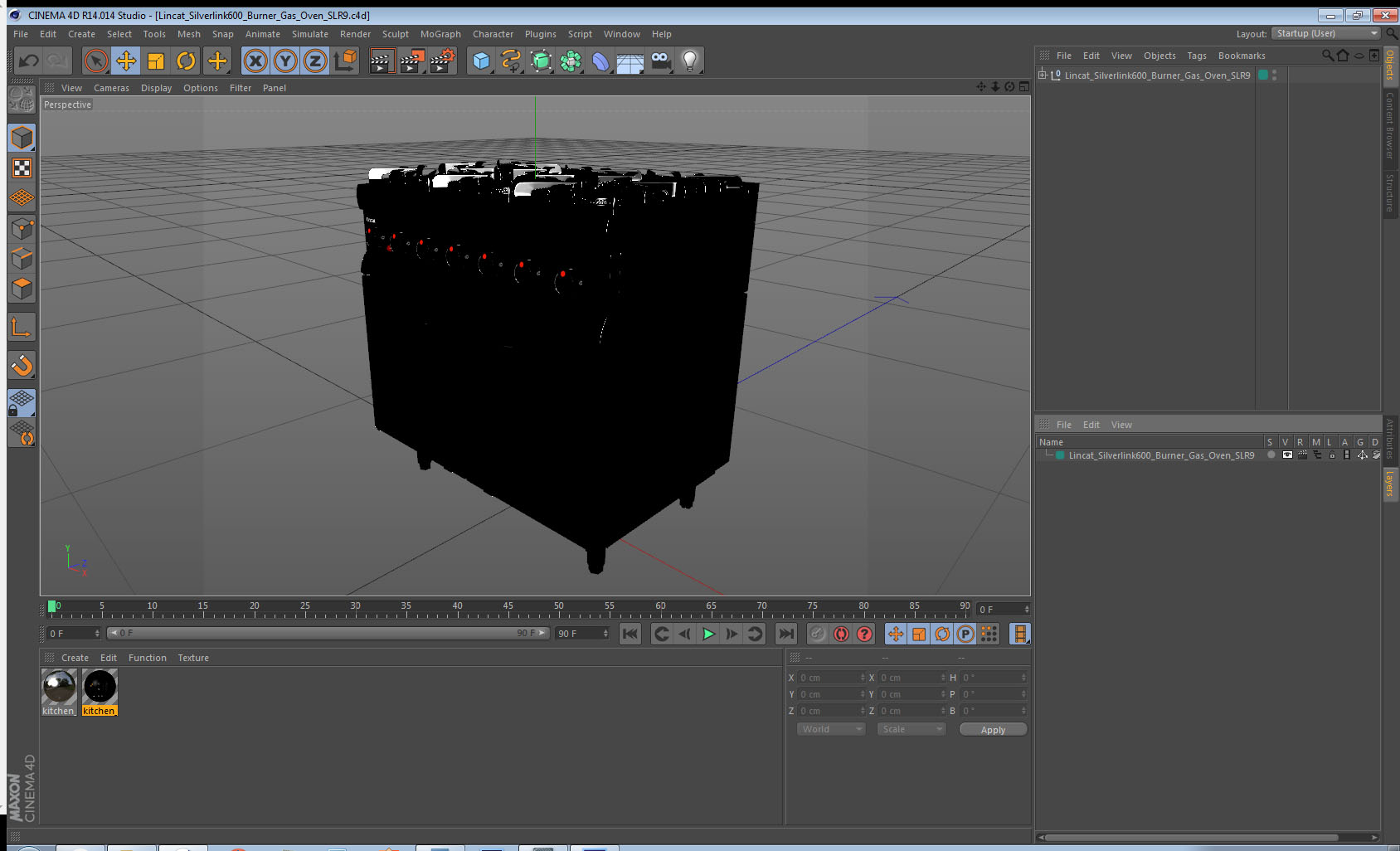Open the Simulate menu
The height and width of the screenshot is (851, 1400).
pyautogui.click(x=309, y=34)
